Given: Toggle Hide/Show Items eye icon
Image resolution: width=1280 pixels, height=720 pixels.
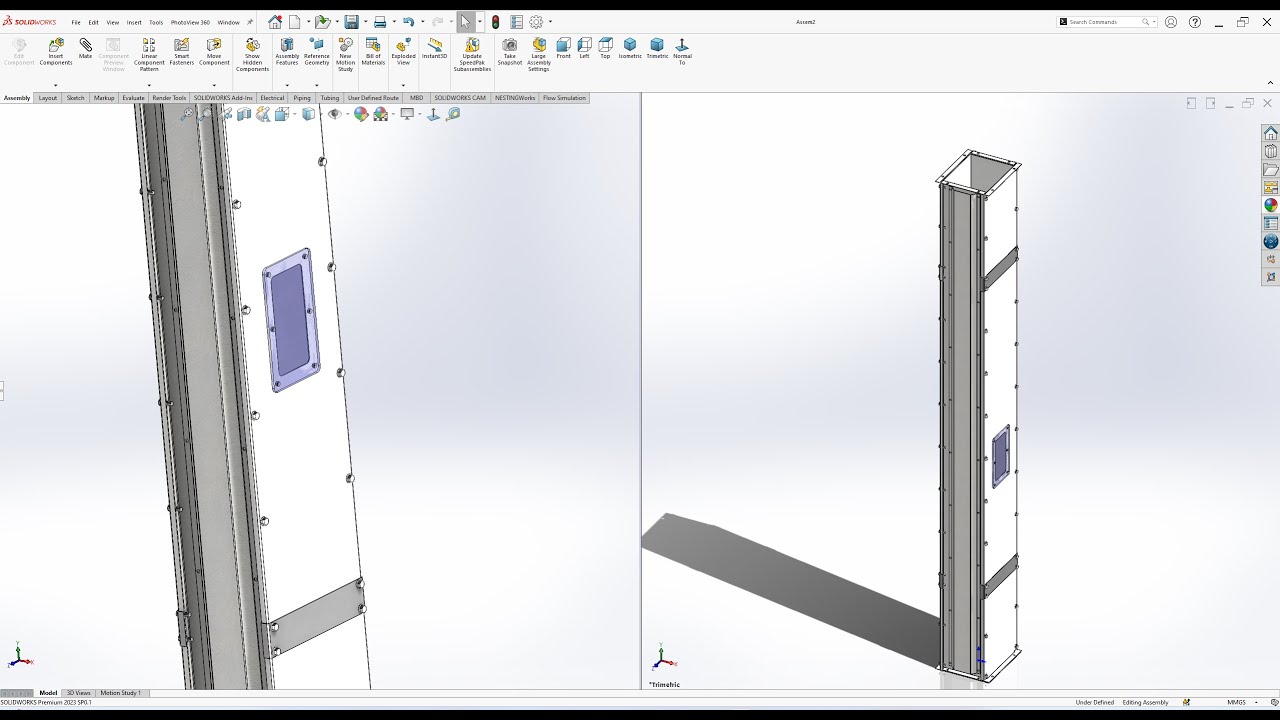Looking at the screenshot, I should pyautogui.click(x=335, y=114).
